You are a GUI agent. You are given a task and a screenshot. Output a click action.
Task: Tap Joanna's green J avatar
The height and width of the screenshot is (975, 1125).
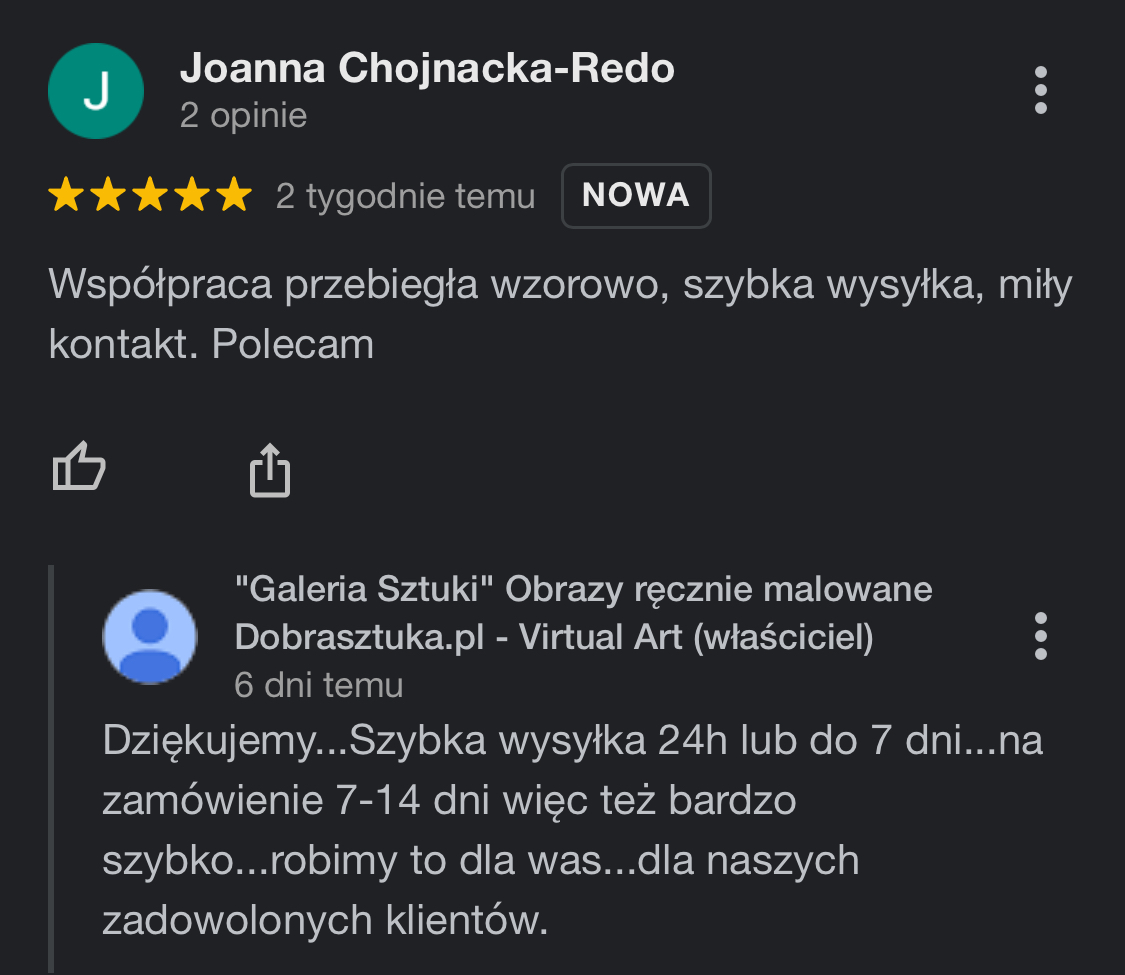96,91
